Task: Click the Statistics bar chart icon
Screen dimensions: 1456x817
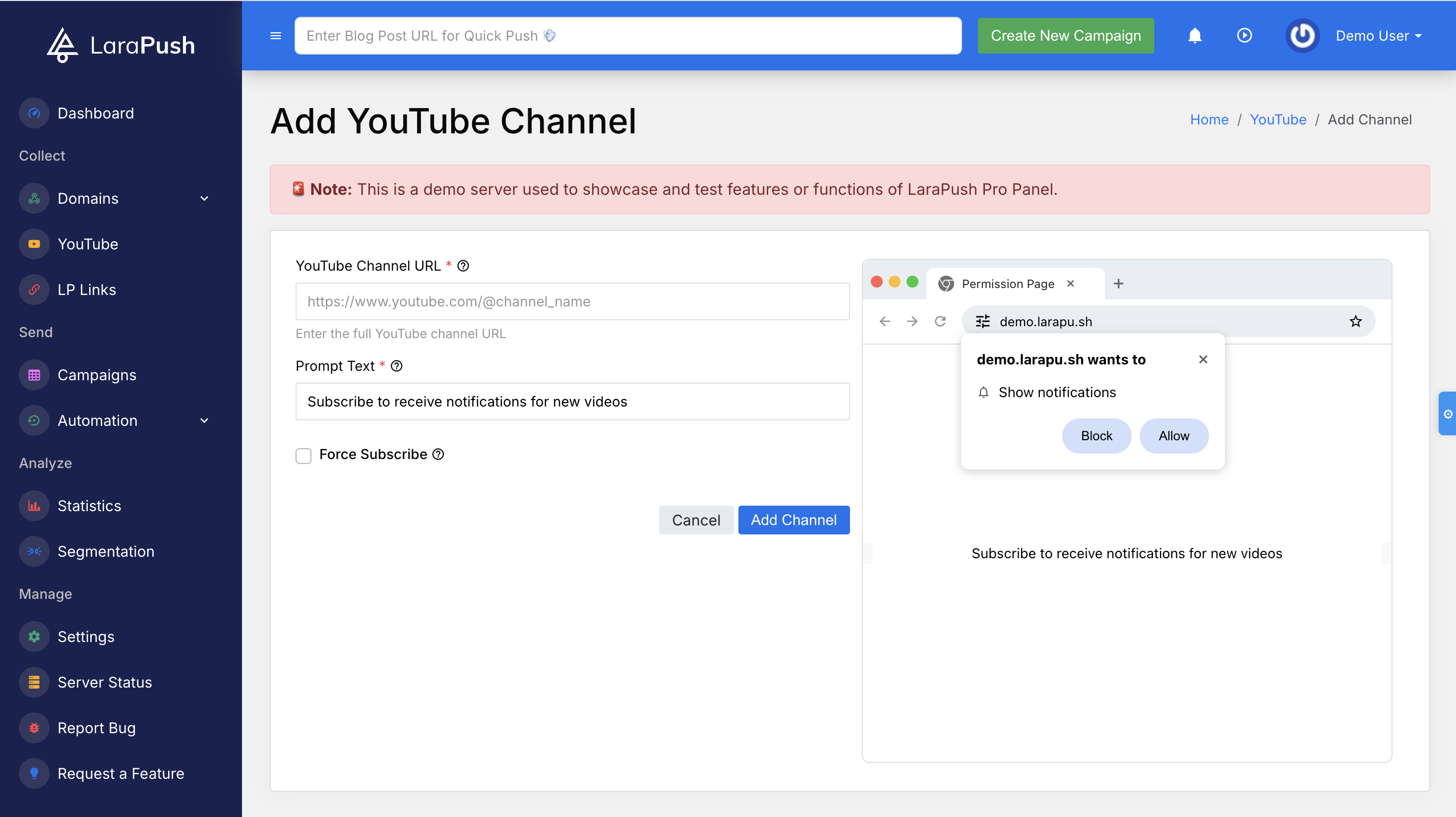Action: coord(34,506)
